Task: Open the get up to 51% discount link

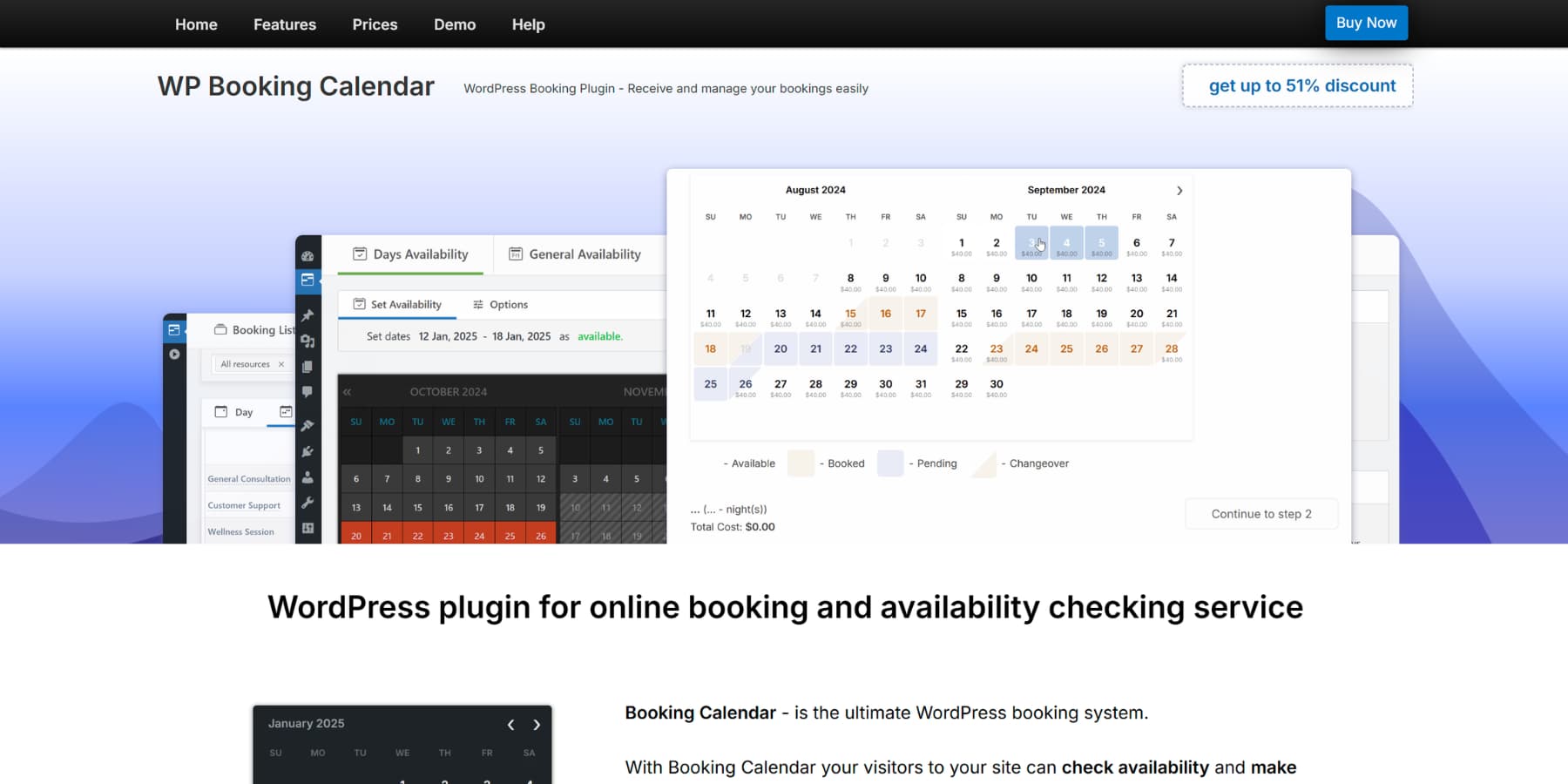Action: [x=1297, y=85]
